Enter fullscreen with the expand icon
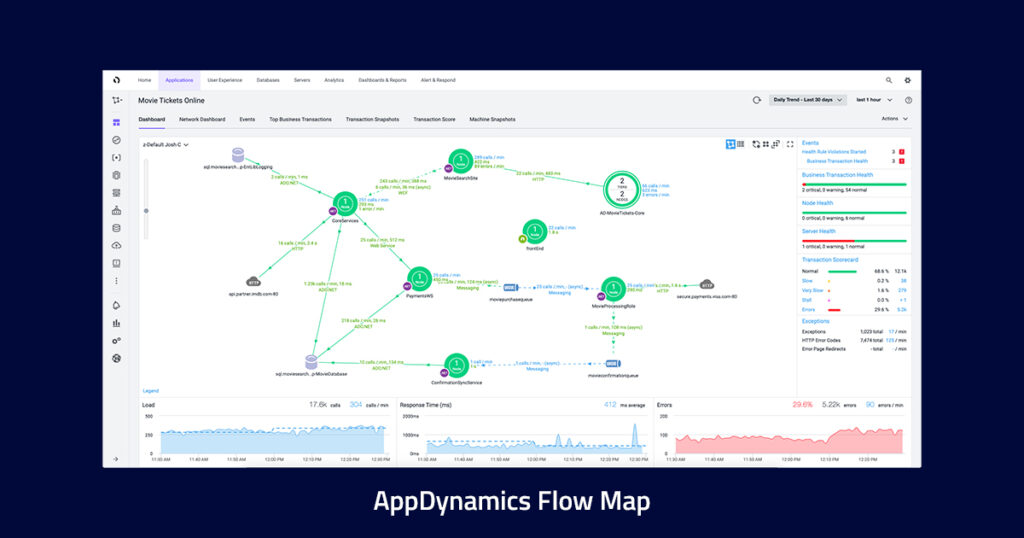This screenshot has width=1024, height=538. 790,144
